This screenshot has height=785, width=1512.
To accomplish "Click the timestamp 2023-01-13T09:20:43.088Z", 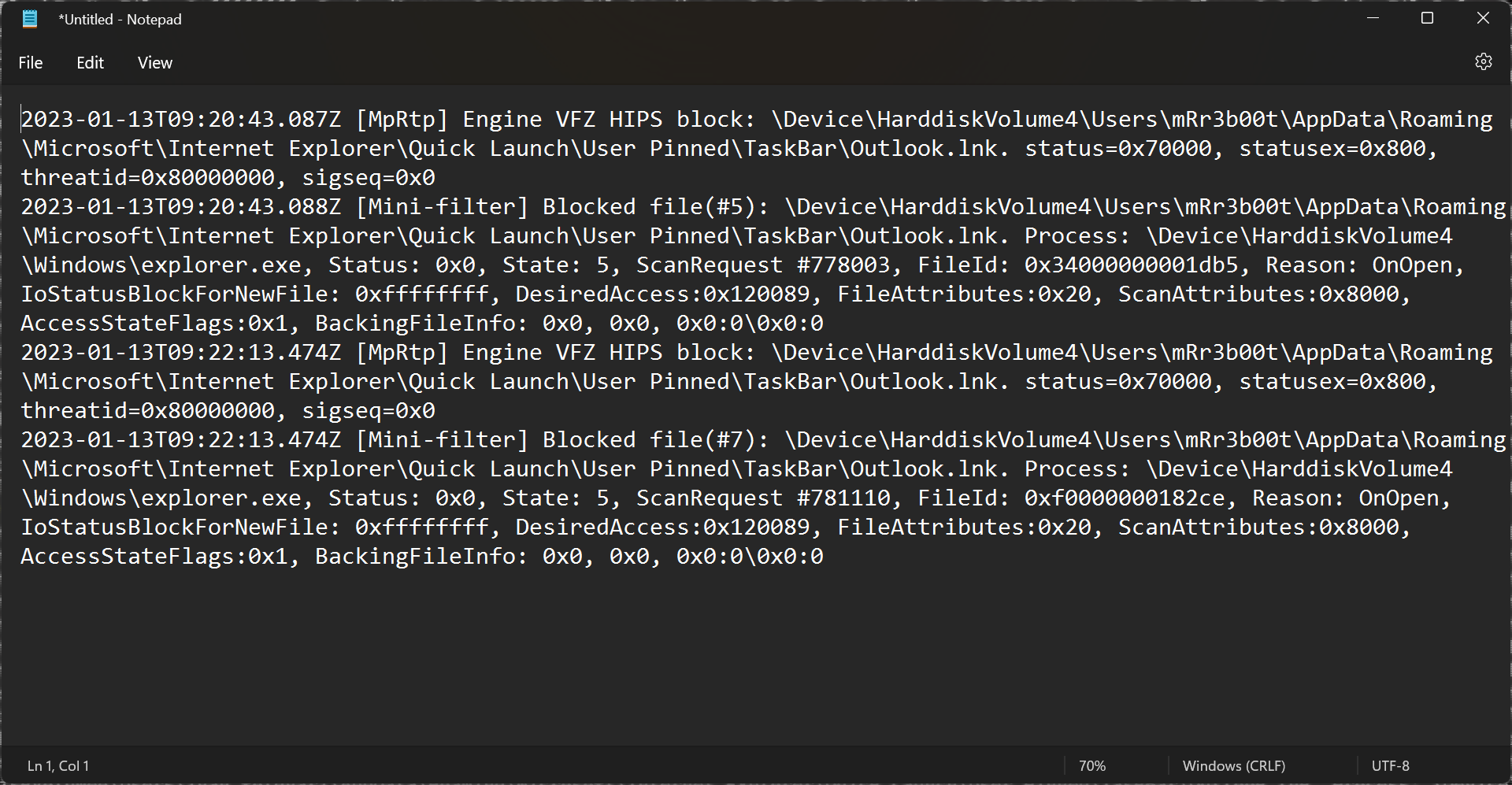I will click(x=181, y=206).
